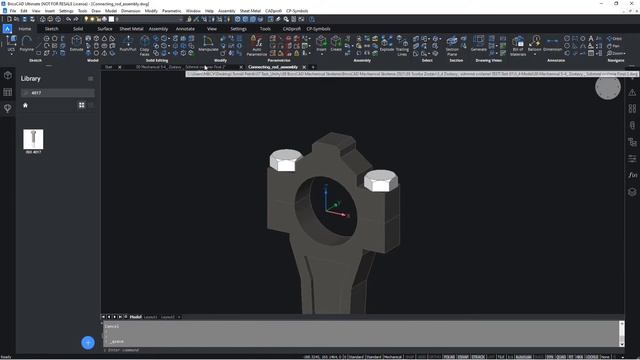Click the tips lightbulb icon in left sidebar
The width and height of the screenshot is (640, 360).
[8, 108]
